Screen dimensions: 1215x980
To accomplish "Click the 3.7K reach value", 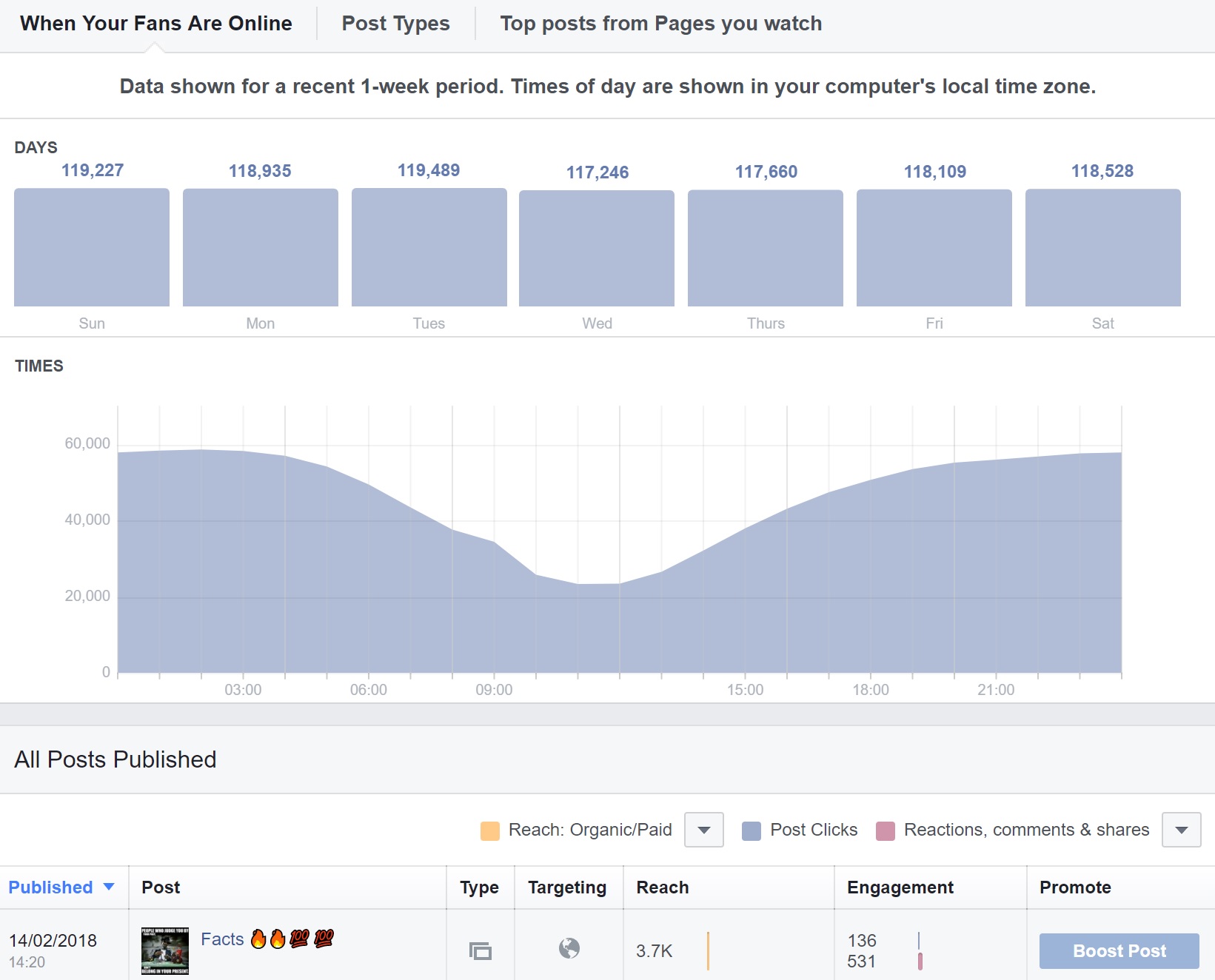I will 655,951.
